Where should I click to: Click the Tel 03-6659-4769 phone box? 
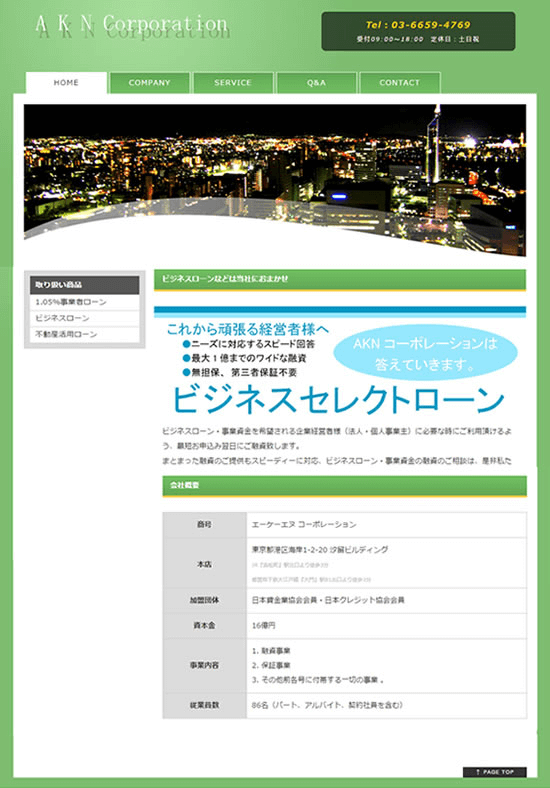pyautogui.click(x=418, y=31)
